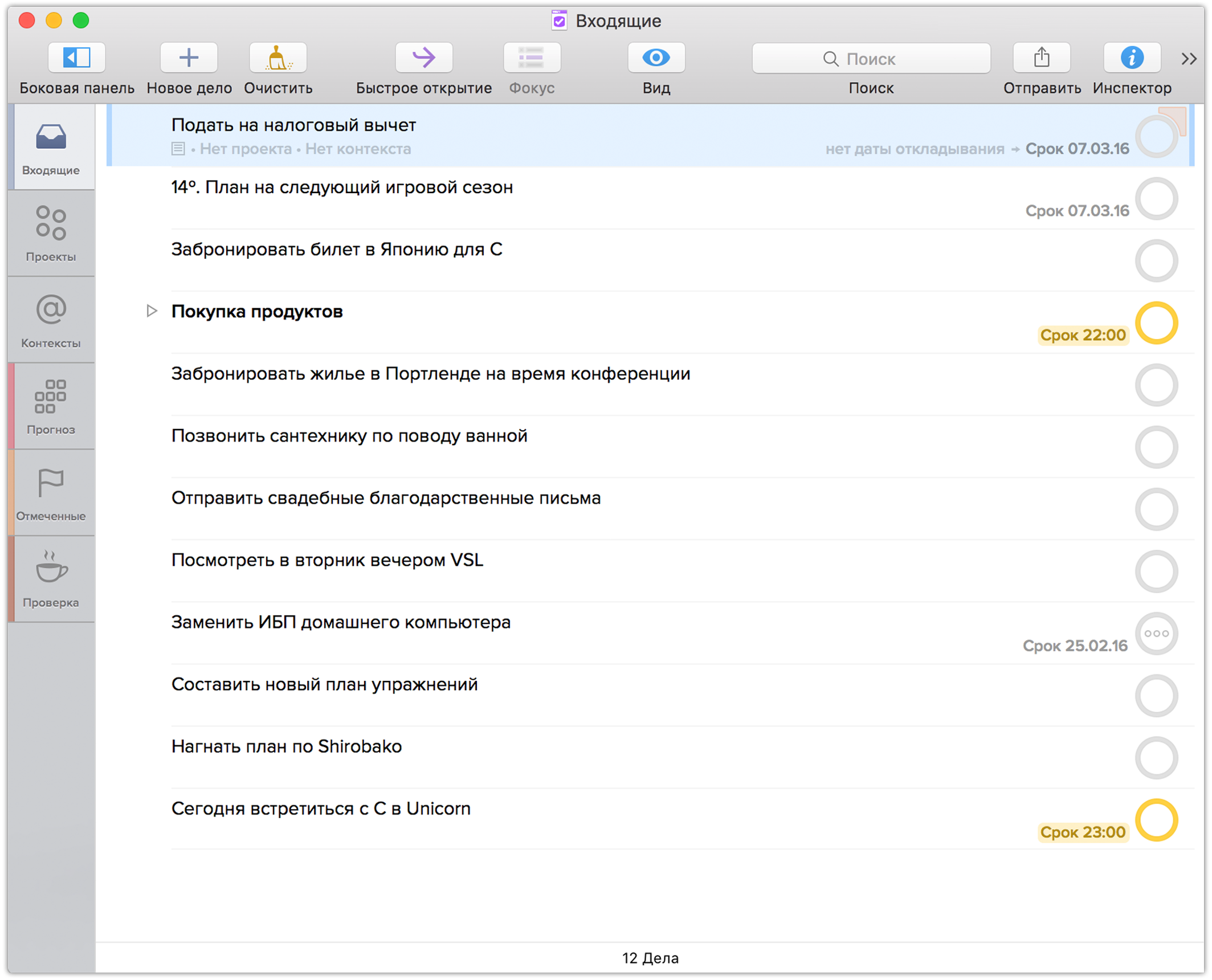Open the Входящие inbox tab

[x=51, y=148]
